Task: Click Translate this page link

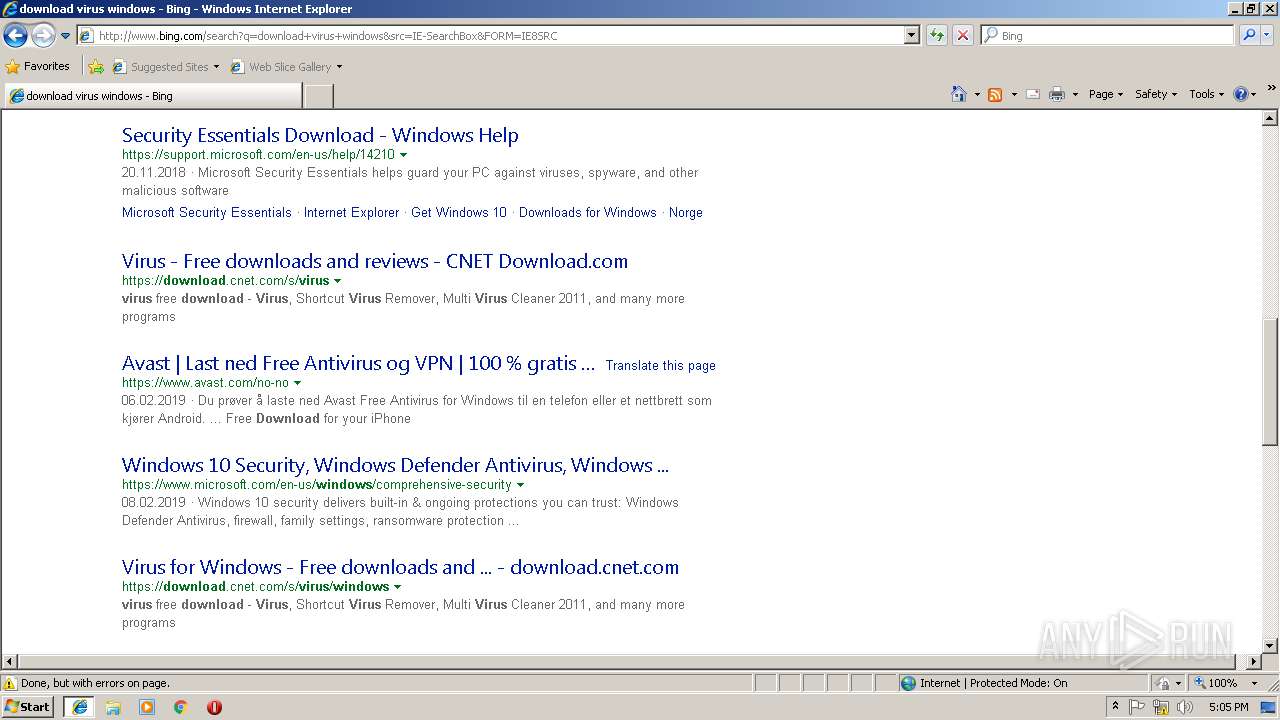Action: [661, 365]
